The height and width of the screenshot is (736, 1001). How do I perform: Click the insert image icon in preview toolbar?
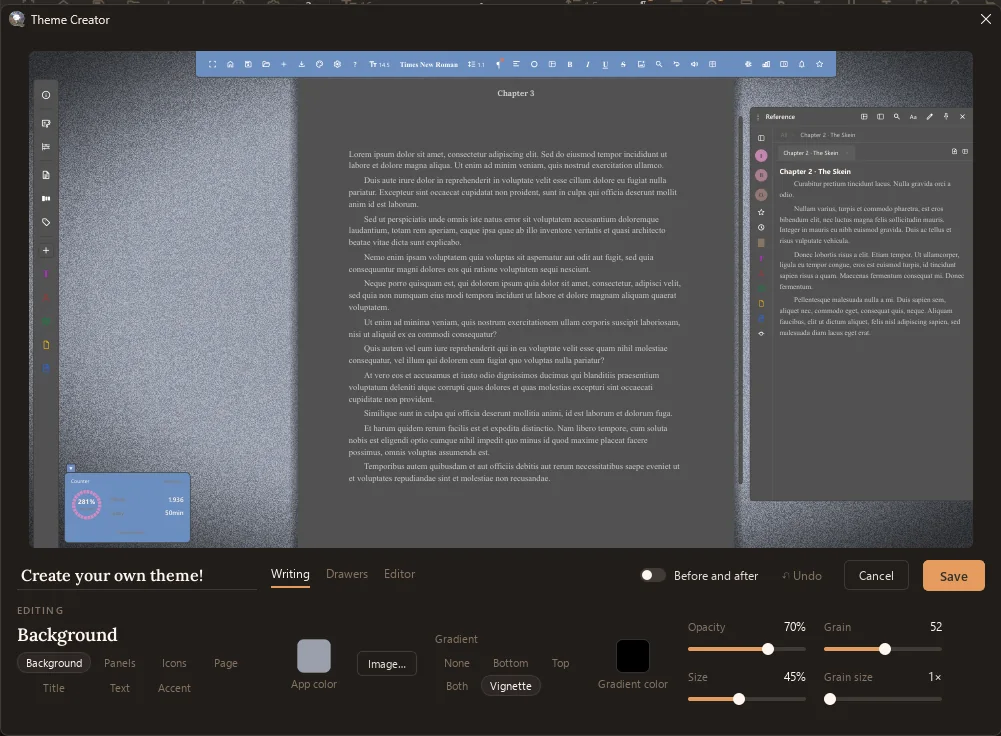click(x=641, y=64)
